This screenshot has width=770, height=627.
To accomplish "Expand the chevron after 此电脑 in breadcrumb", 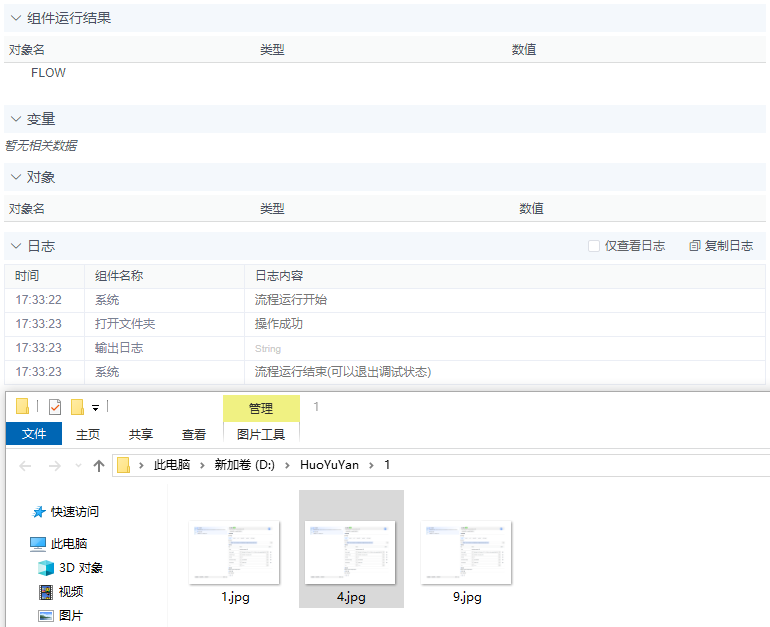I will (202, 465).
